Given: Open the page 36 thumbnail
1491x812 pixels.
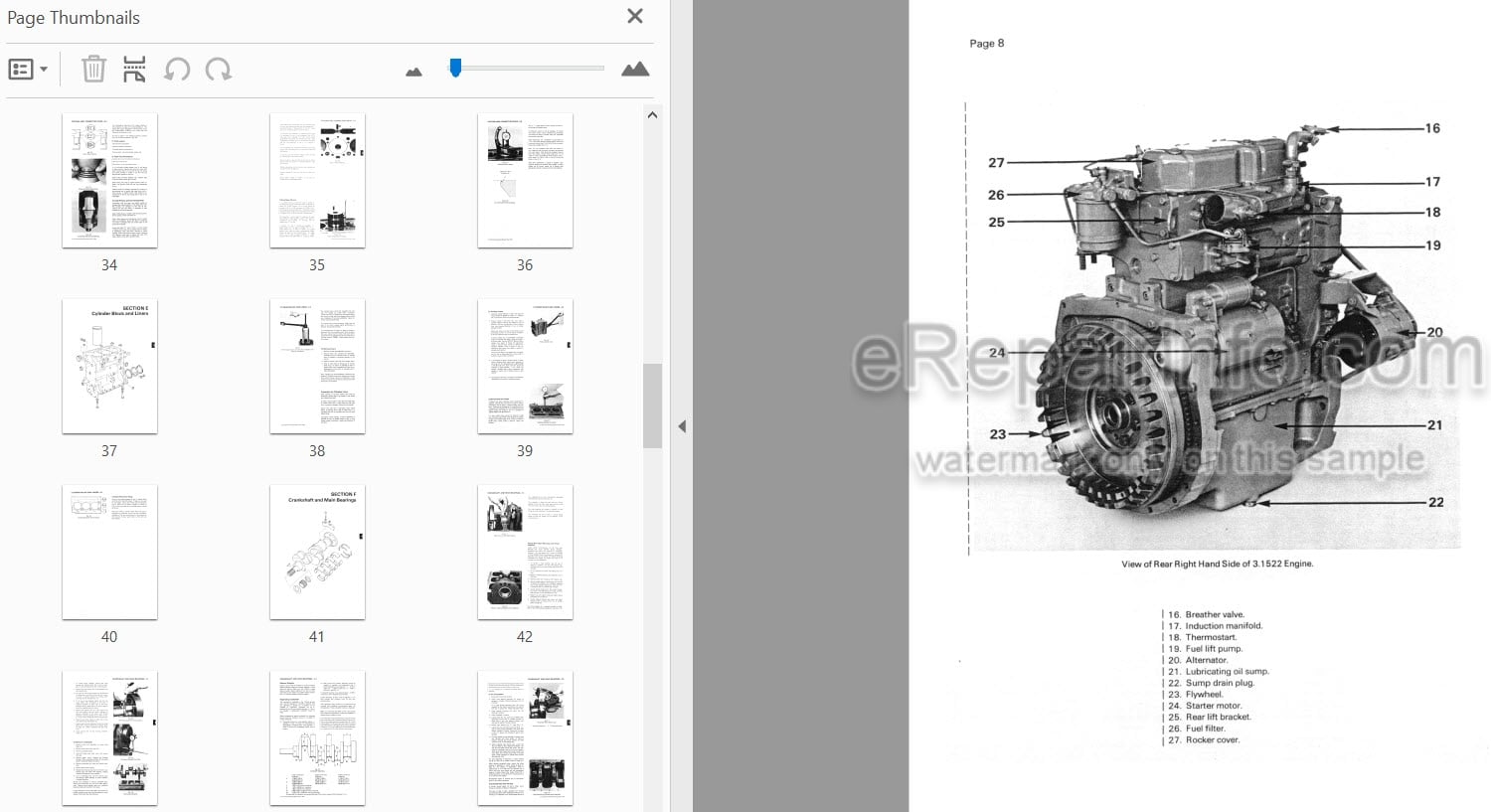Looking at the screenshot, I should click(x=525, y=180).
